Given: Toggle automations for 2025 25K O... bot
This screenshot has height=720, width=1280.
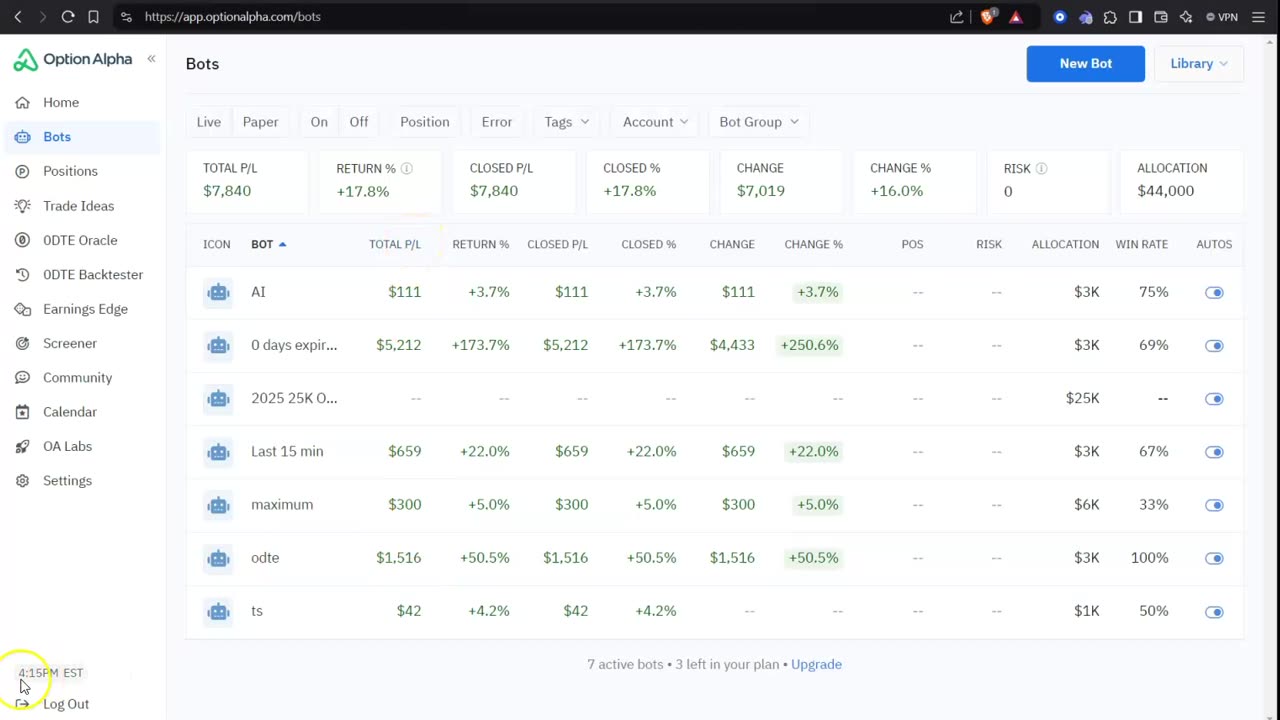Looking at the screenshot, I should tap(1214, 398).
